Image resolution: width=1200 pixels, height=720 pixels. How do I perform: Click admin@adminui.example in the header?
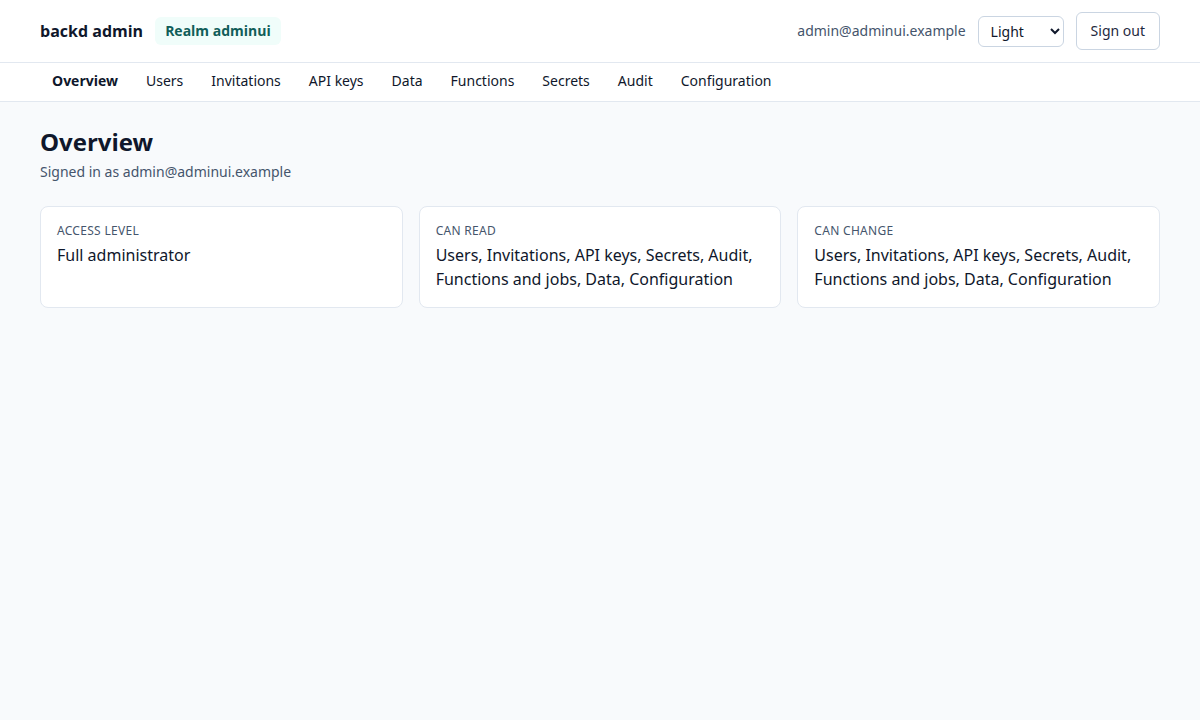(x=881, y=31)
